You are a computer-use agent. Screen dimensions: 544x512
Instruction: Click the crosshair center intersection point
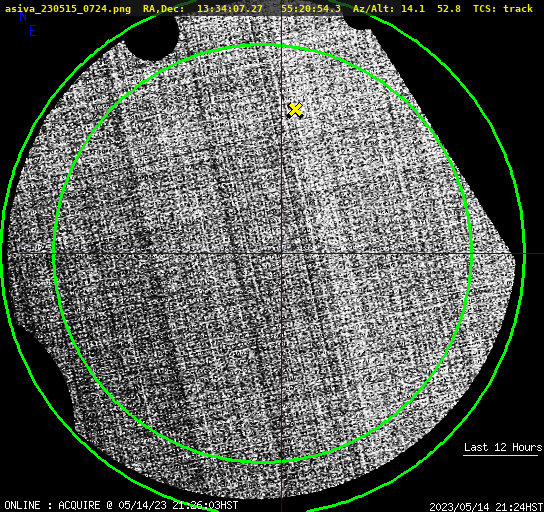point(281,254)
